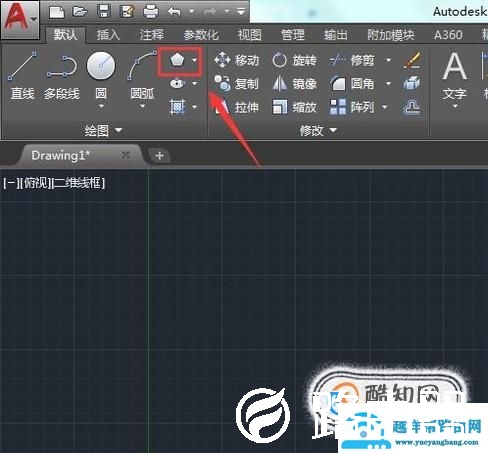Expand the hatch tool dropdown arrow

[x=195, y=107]
